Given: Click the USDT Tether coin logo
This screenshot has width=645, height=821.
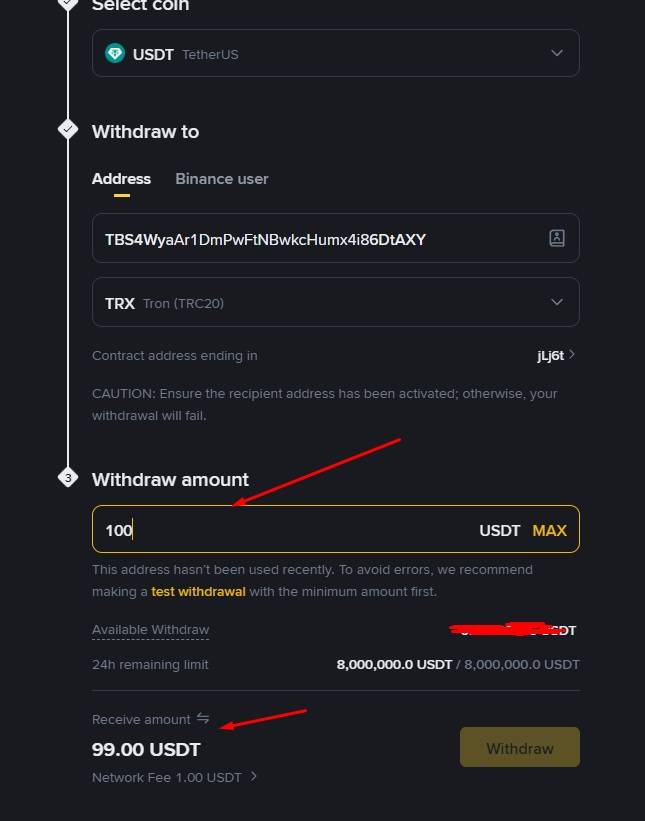Looking at the screenshot, I should pos(114,53).
